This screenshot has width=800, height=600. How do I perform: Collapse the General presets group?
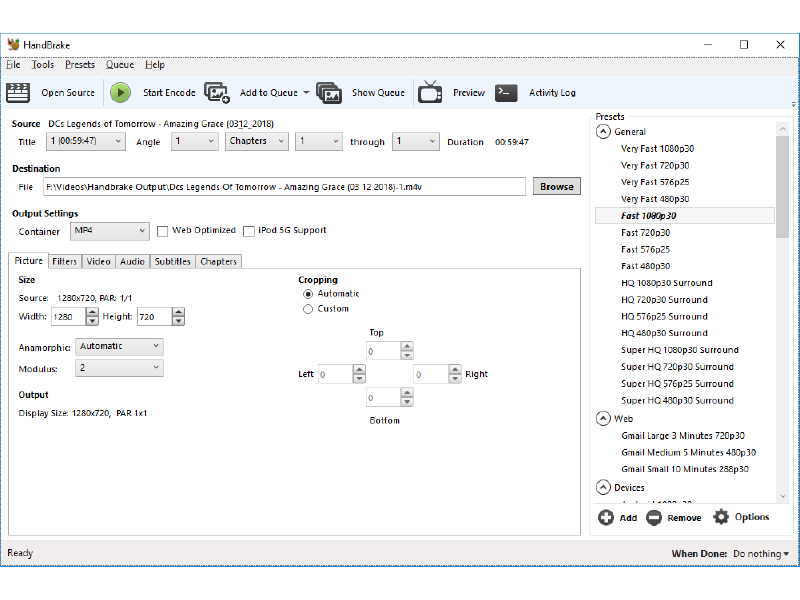(x=603, y=132)
